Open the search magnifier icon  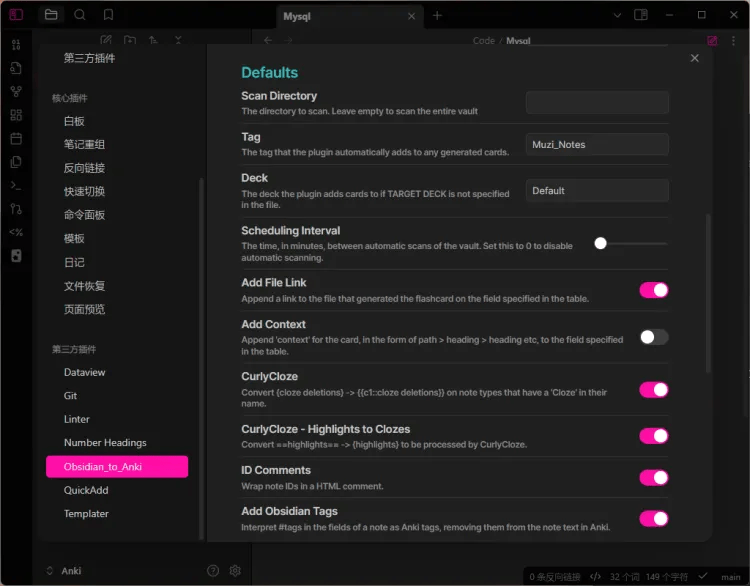click(79, 15)
